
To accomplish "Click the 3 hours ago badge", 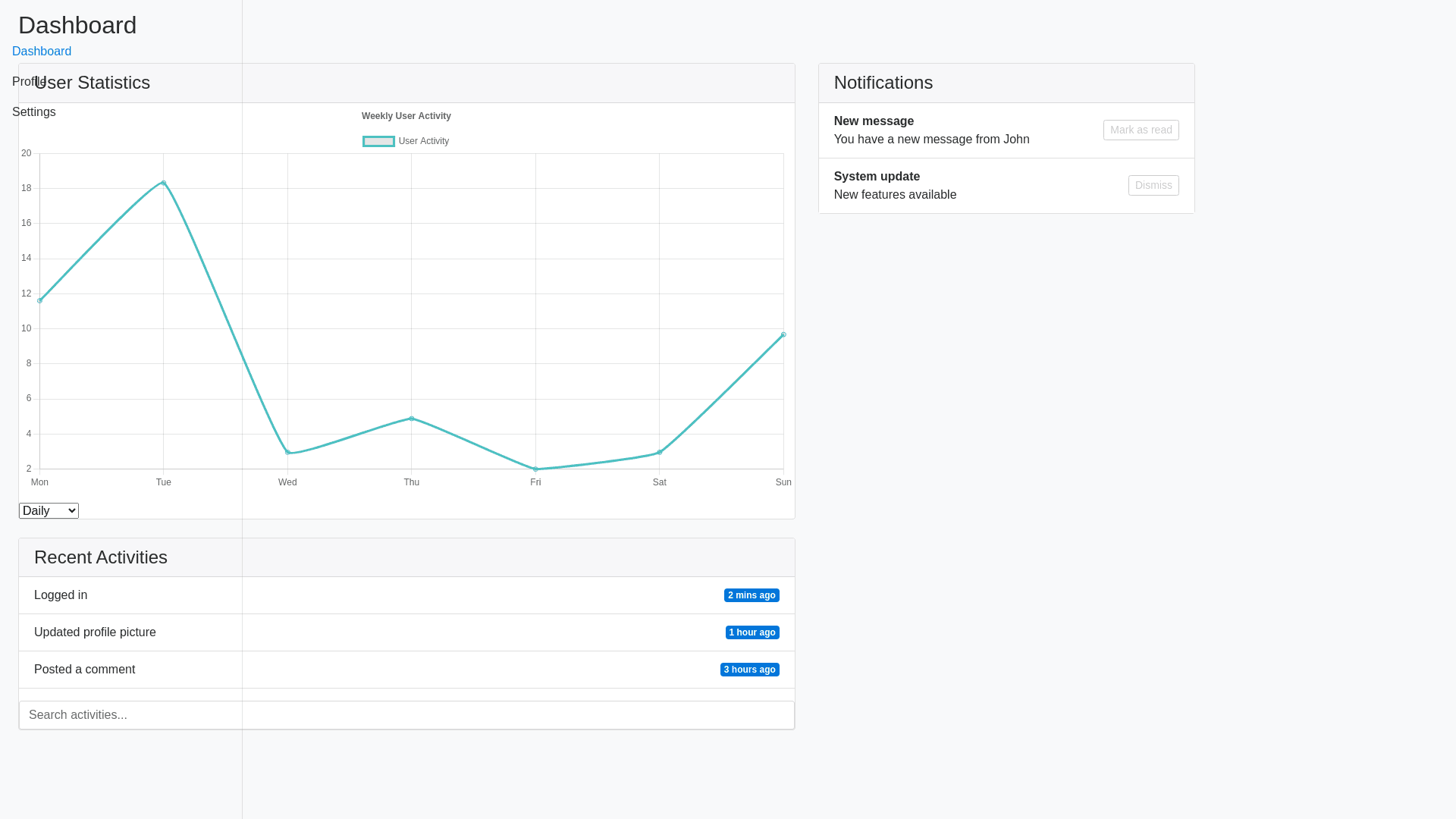I will (749, 670).
